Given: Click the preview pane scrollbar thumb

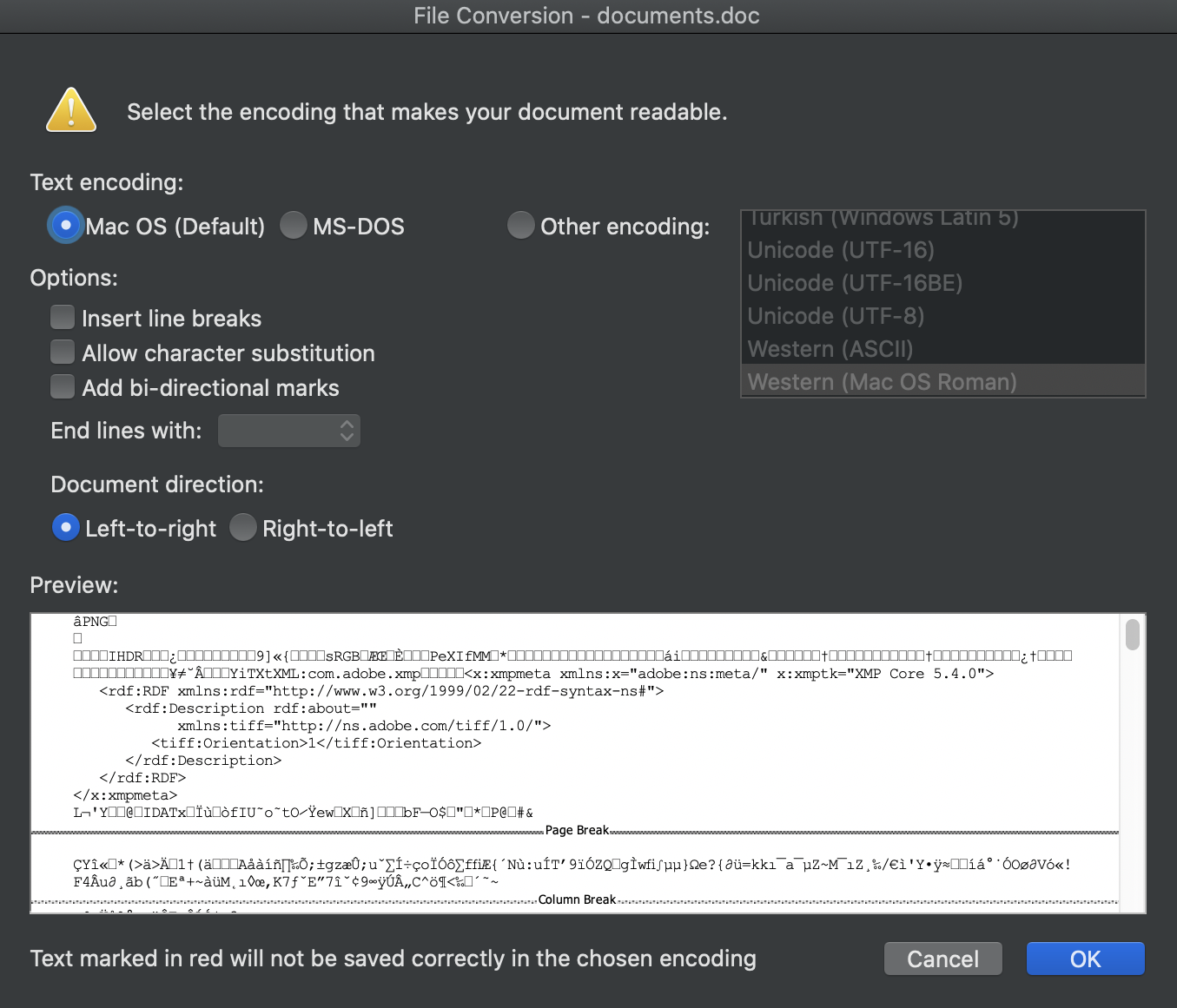Looking at the screenshot, I should tap(1133, 634).
